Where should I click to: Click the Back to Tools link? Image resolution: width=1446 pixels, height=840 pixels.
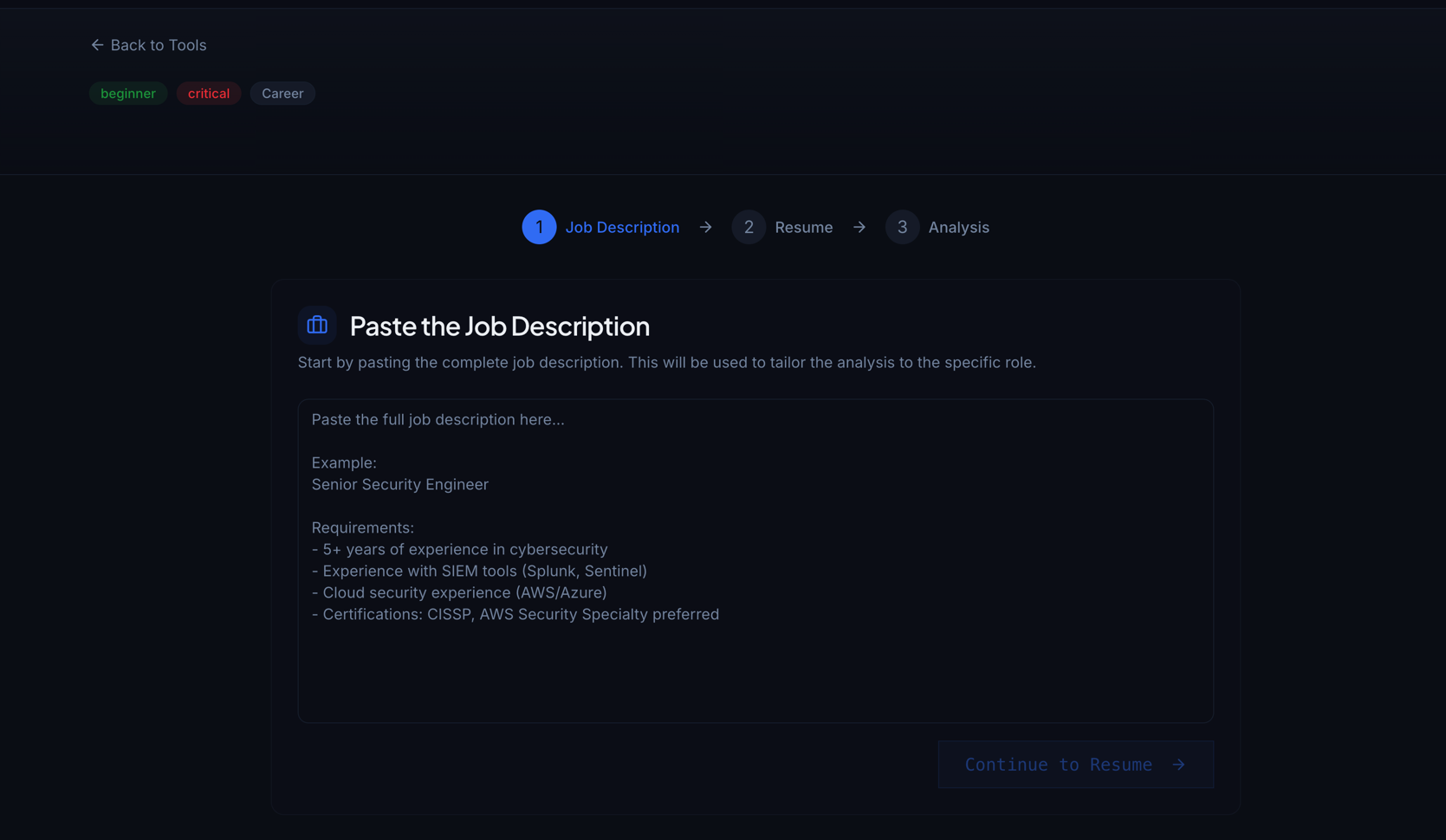tap(158, 44)
